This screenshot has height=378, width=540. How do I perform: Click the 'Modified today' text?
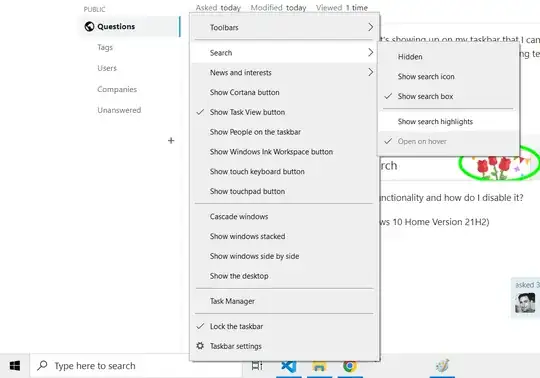click(278, 8)
